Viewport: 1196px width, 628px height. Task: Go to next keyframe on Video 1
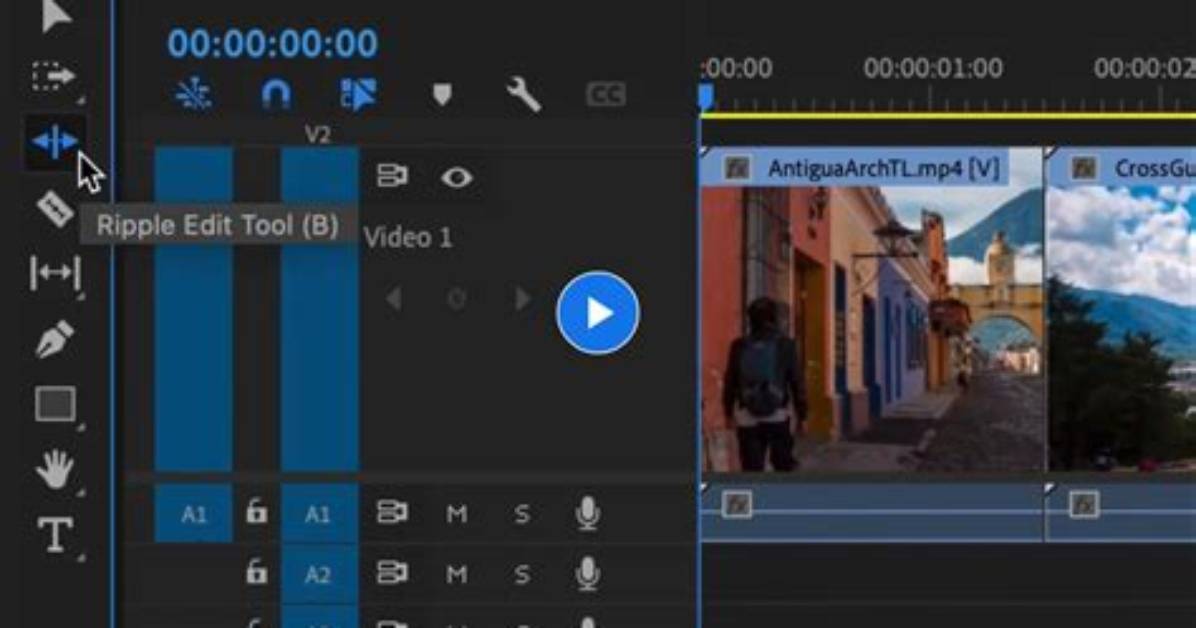[522, 298]
